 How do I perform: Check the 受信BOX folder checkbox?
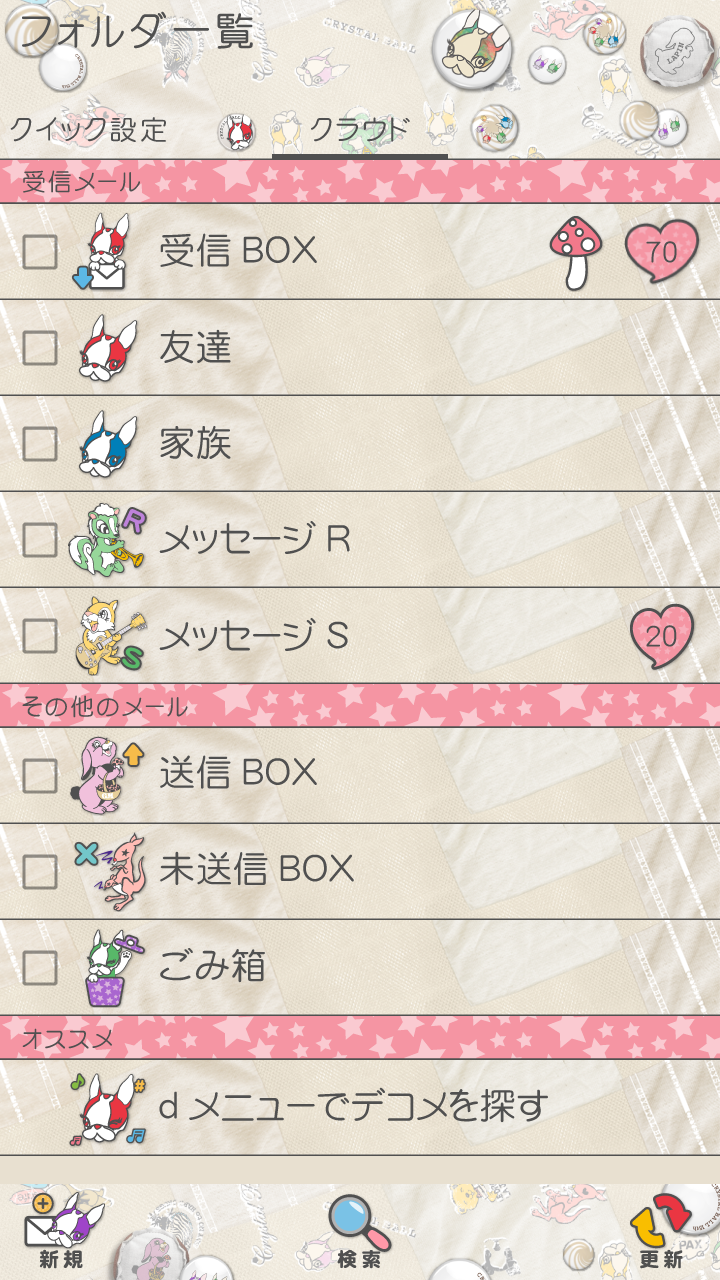(x=40, y=252)
